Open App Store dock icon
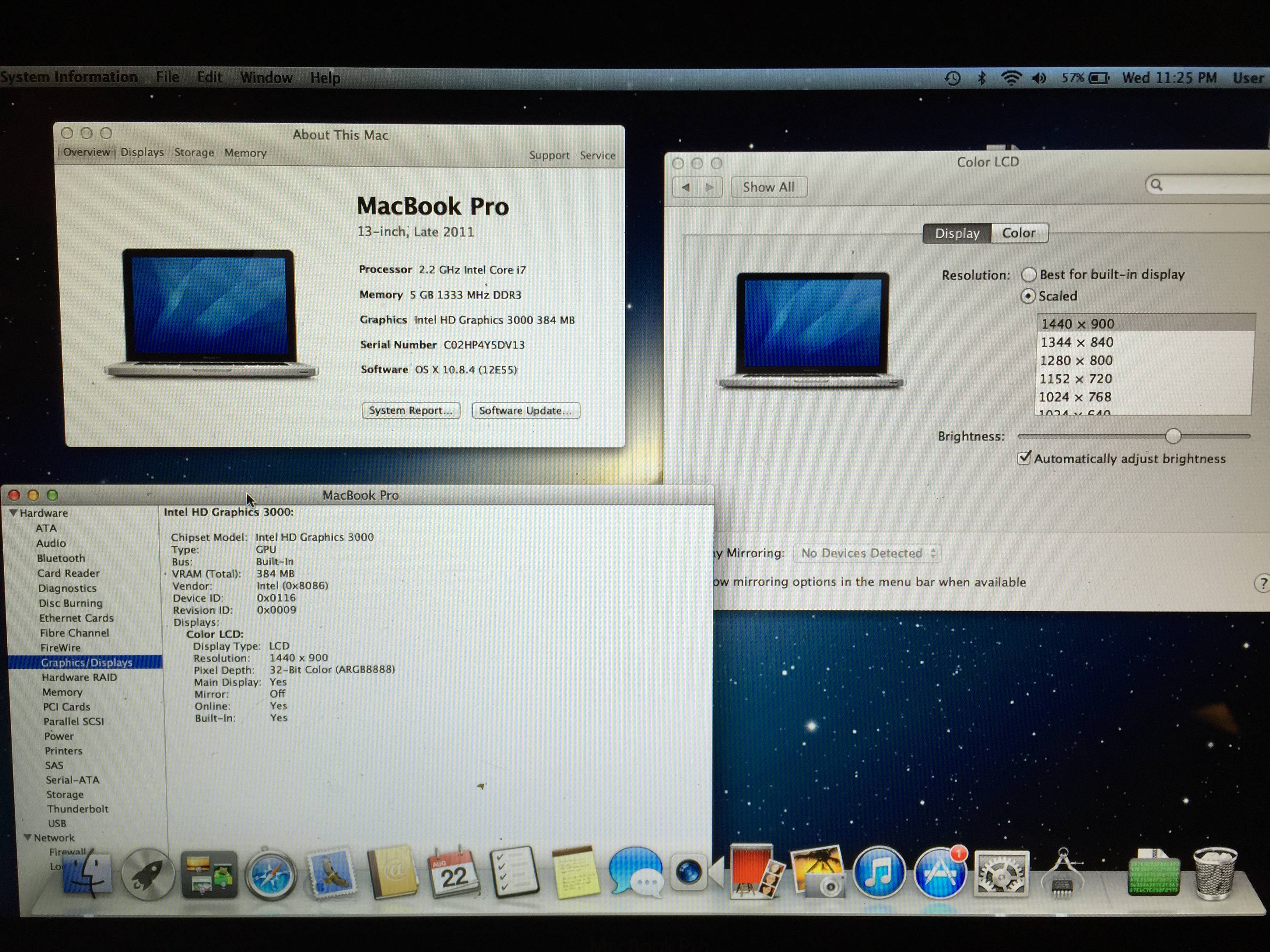The width and height of the screenshot is (1270, 952). pyautogui.click(x=940, y=873)
